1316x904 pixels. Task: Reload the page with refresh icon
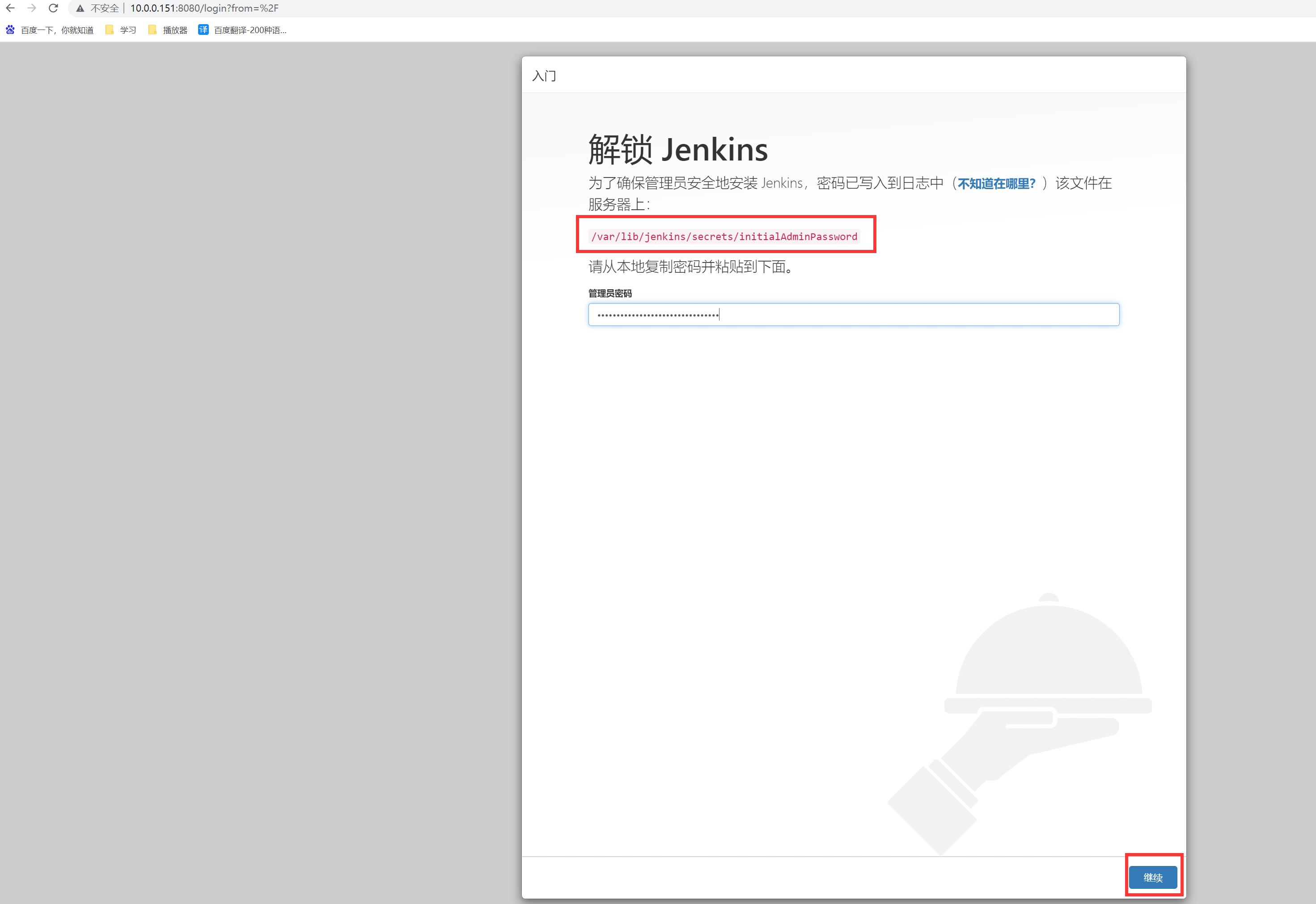(53, 8)
